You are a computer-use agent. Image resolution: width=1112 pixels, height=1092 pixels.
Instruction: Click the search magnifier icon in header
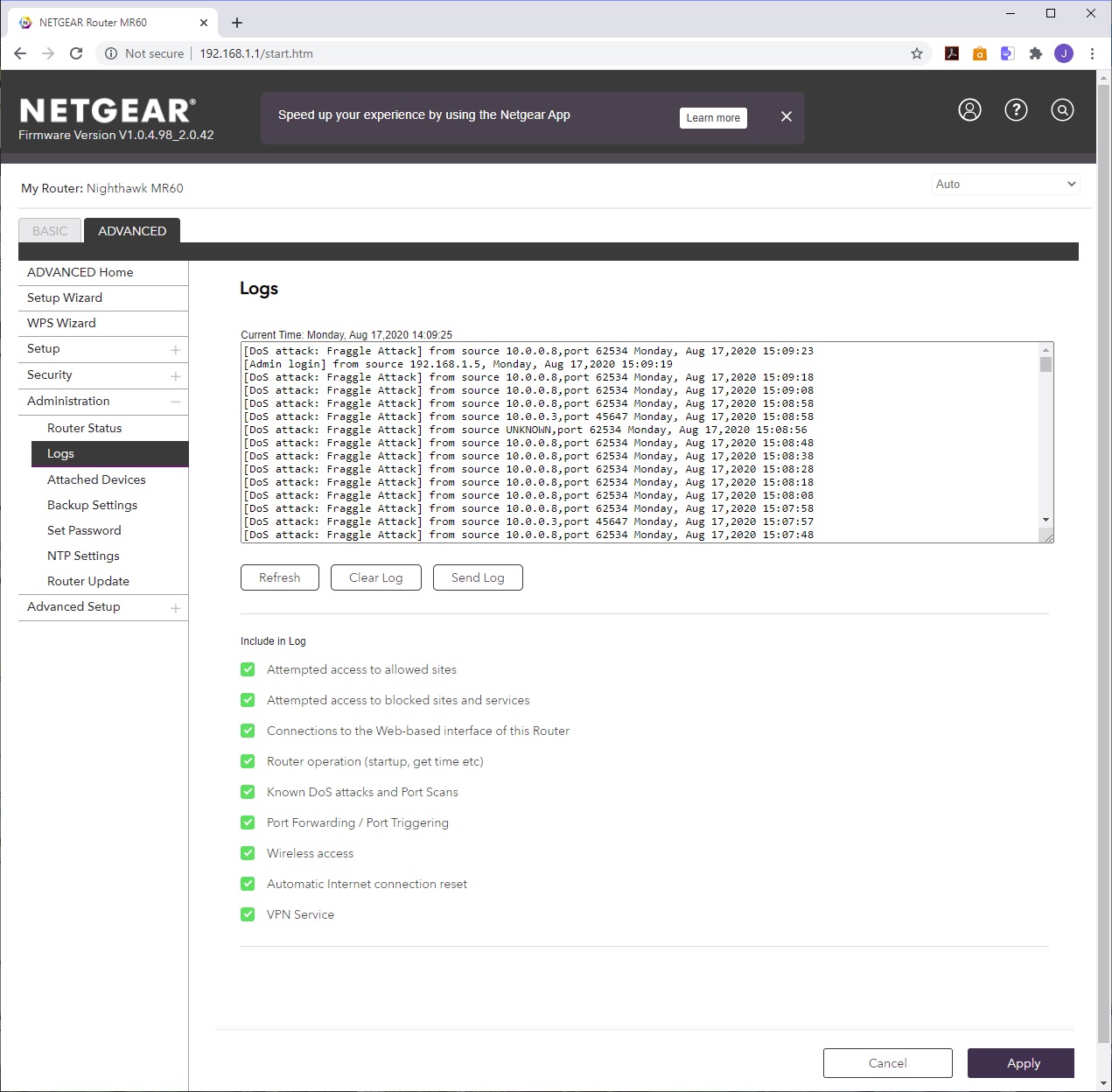[x=1062, y=110]
